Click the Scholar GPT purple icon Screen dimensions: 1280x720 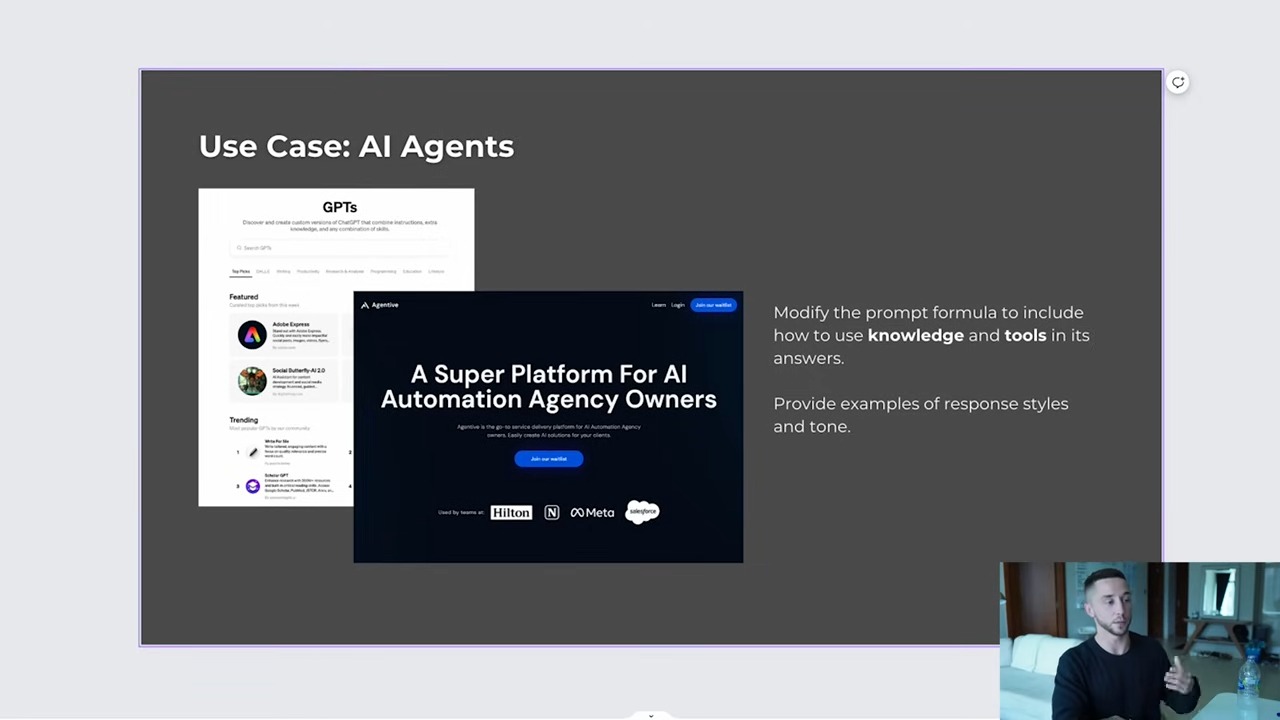[x=252, y=487]
